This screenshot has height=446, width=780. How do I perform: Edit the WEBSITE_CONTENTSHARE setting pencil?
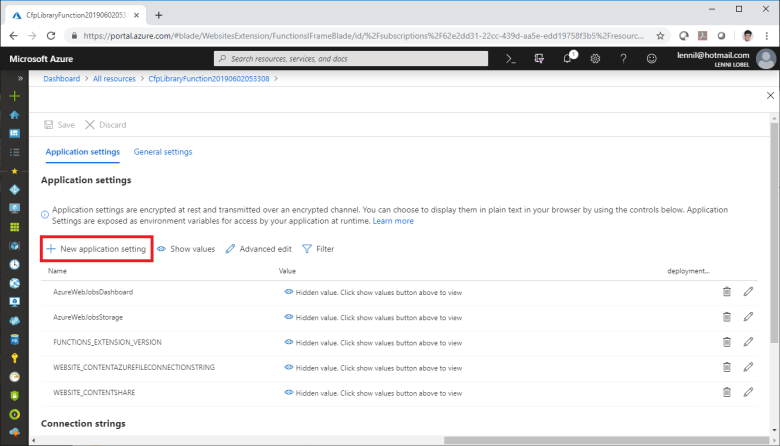point(748,392)
